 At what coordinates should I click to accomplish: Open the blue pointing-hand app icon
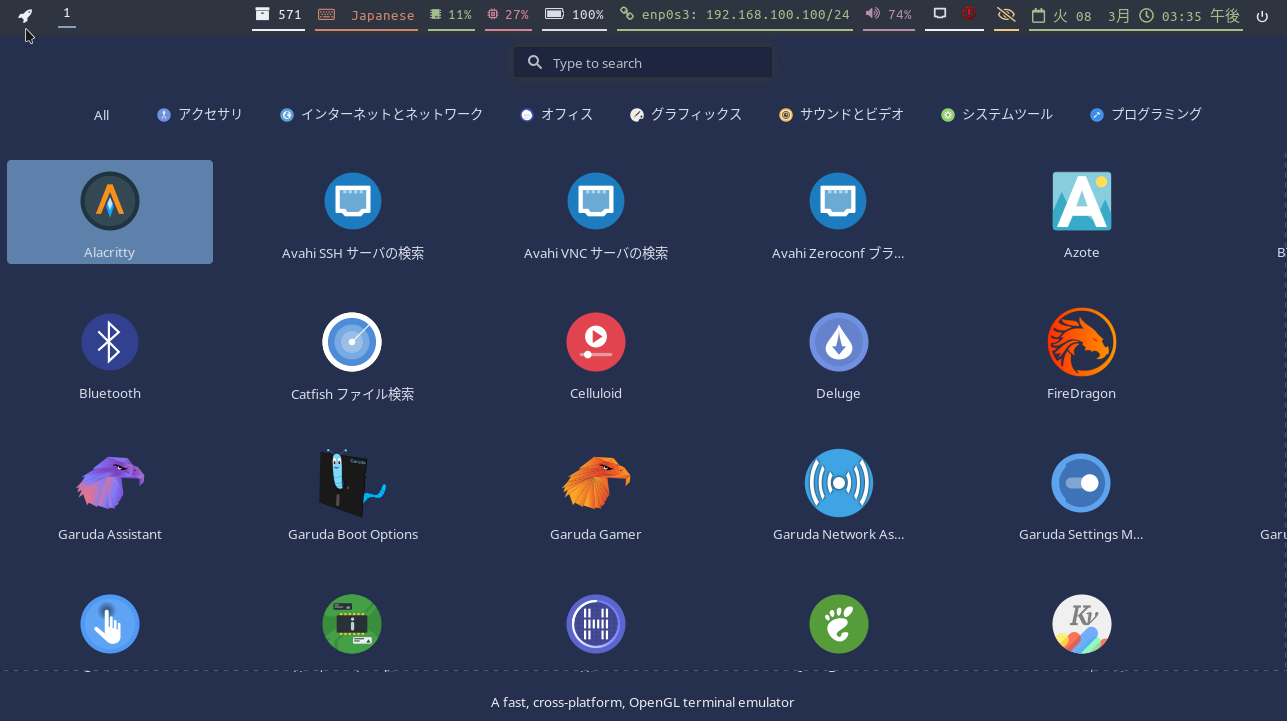point(110,624)
